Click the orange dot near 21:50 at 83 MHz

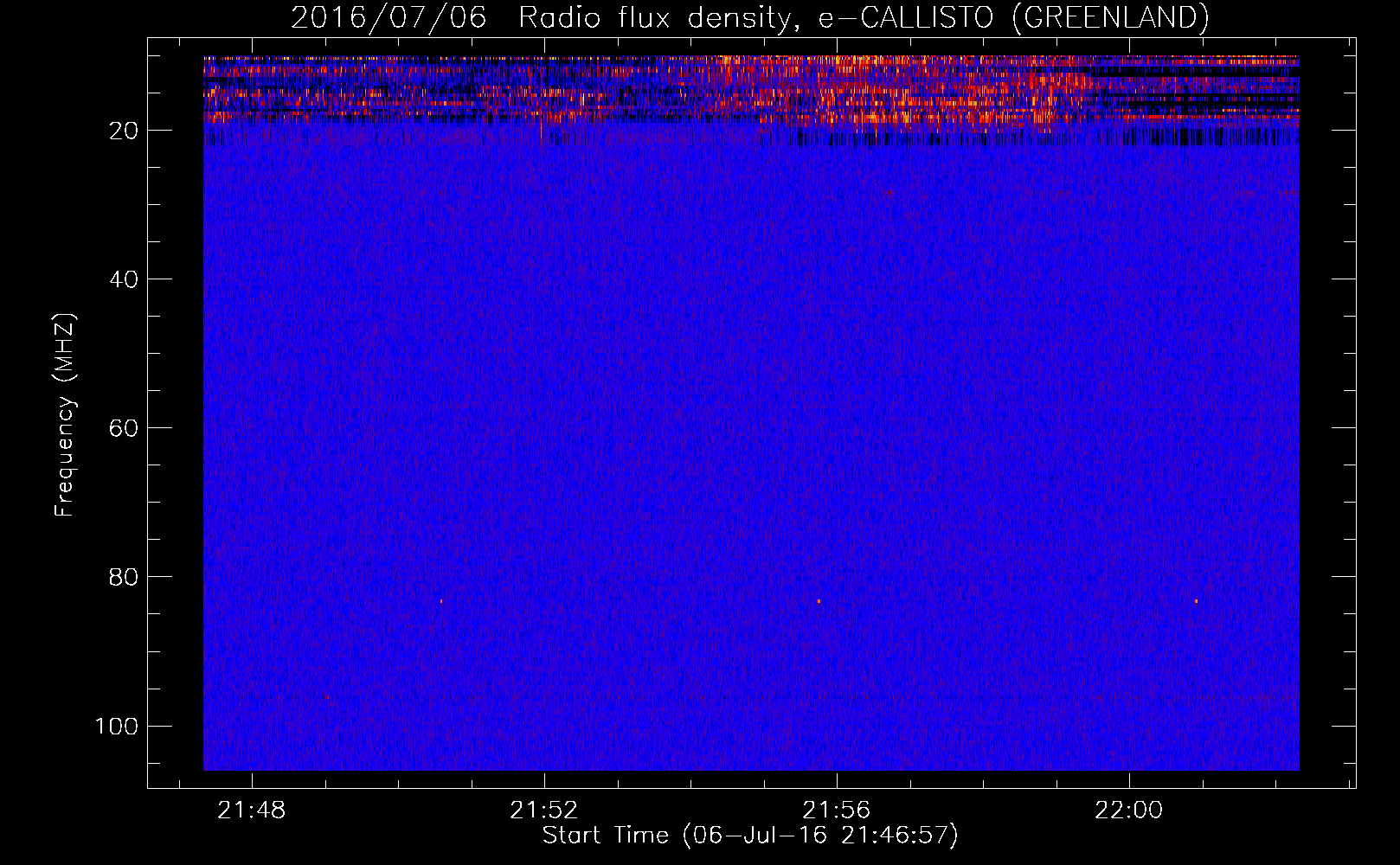(441, 600)
